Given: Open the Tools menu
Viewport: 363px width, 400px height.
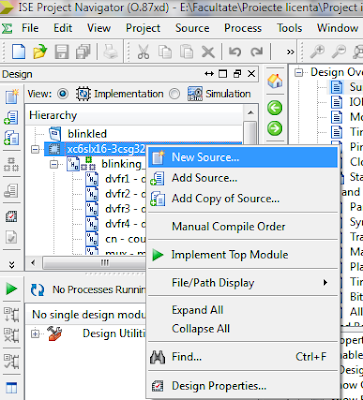Looking at the screenshot, I should coord(289,28).
